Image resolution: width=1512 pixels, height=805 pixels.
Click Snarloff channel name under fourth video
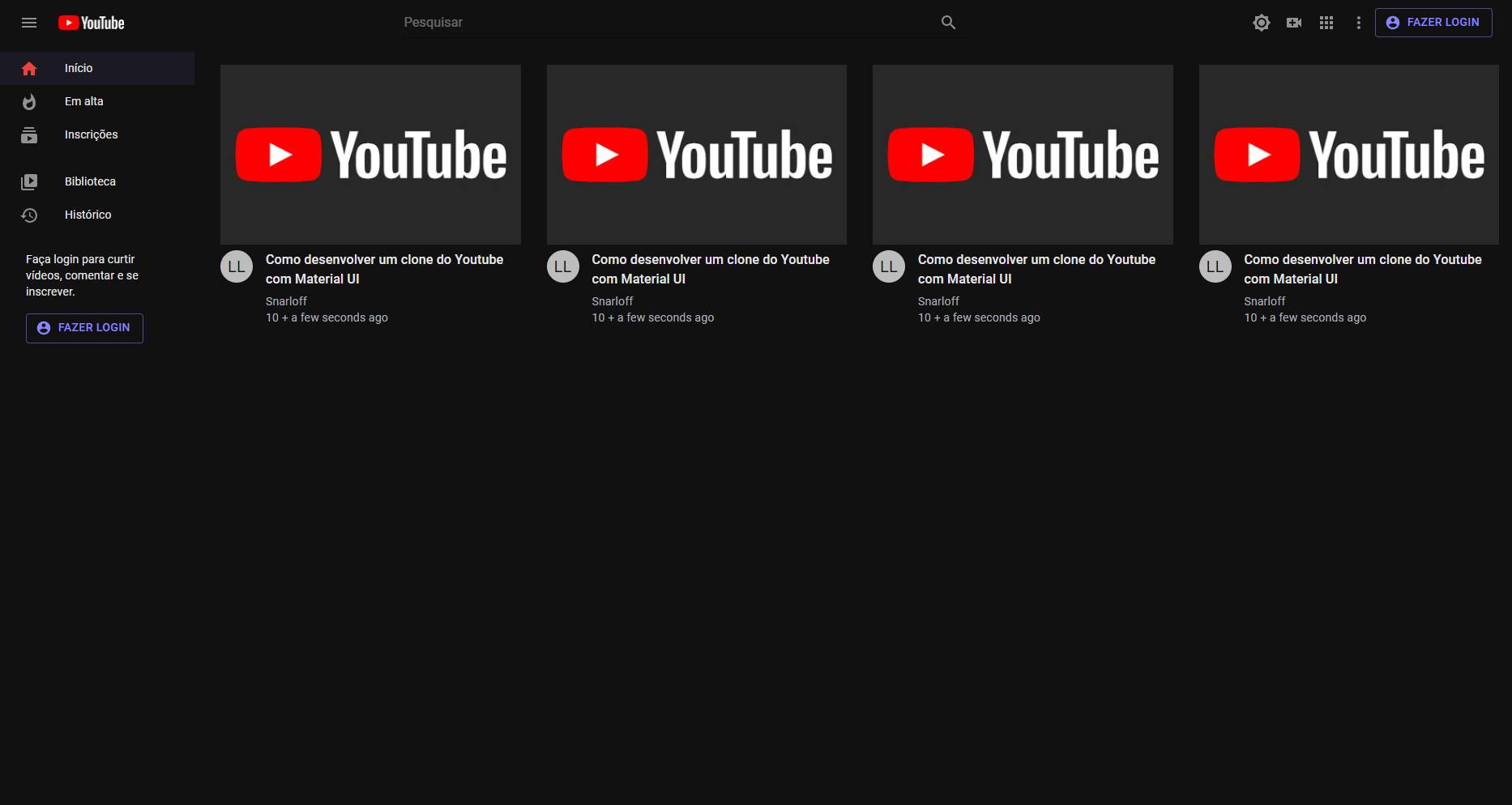(1265, 301)
